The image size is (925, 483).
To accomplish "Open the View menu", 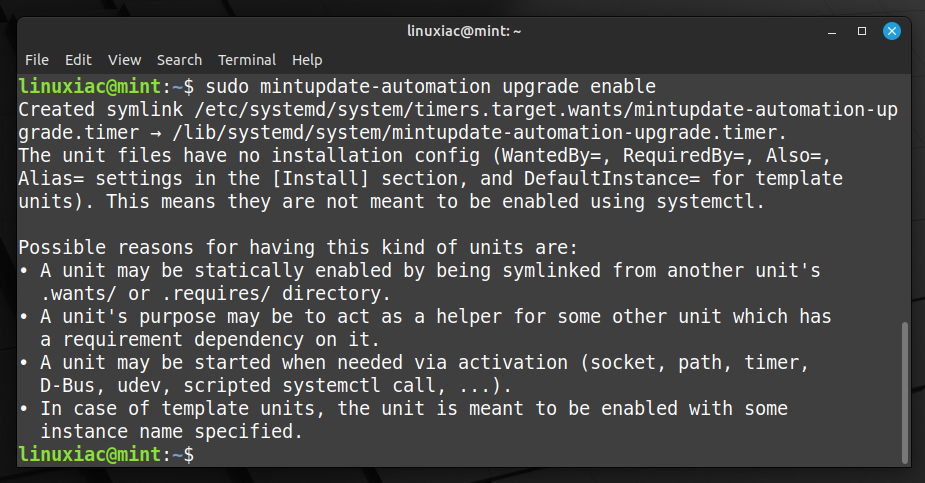I will [x=124, y=60].
